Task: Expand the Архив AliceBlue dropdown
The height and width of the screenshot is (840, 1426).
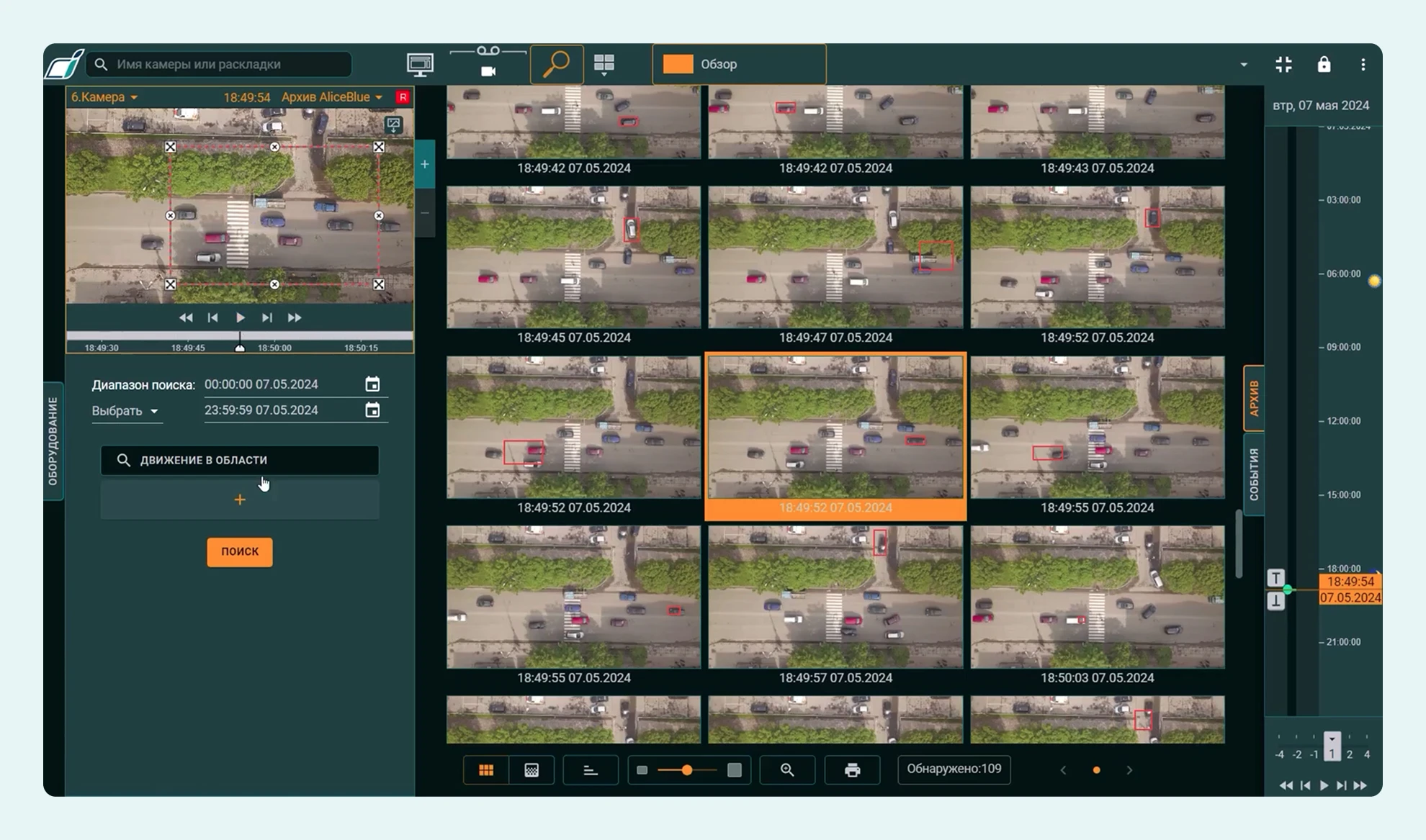Action: pos(332,97)
